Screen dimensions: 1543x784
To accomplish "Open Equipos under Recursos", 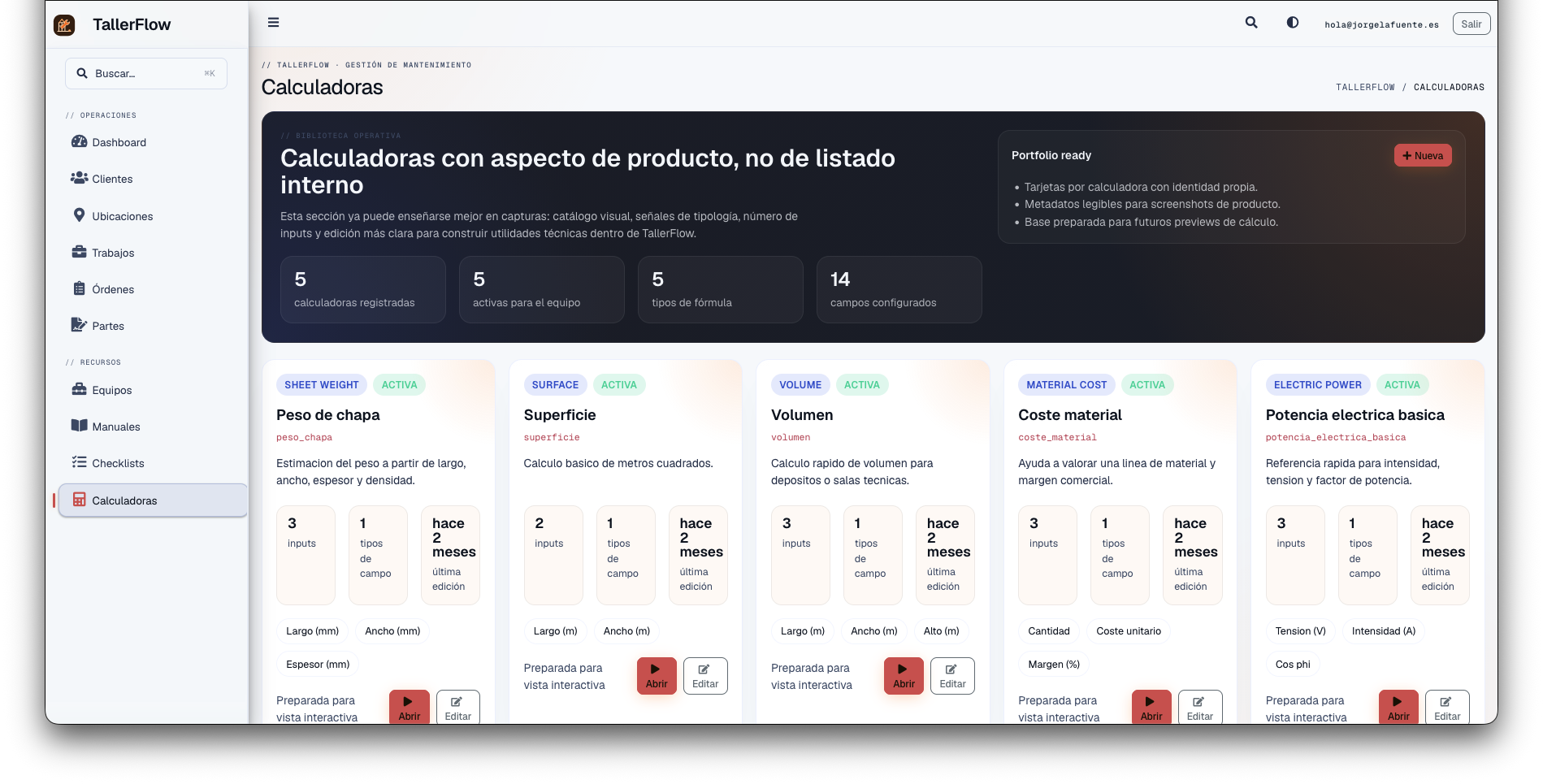I will [x=152, y=390].
